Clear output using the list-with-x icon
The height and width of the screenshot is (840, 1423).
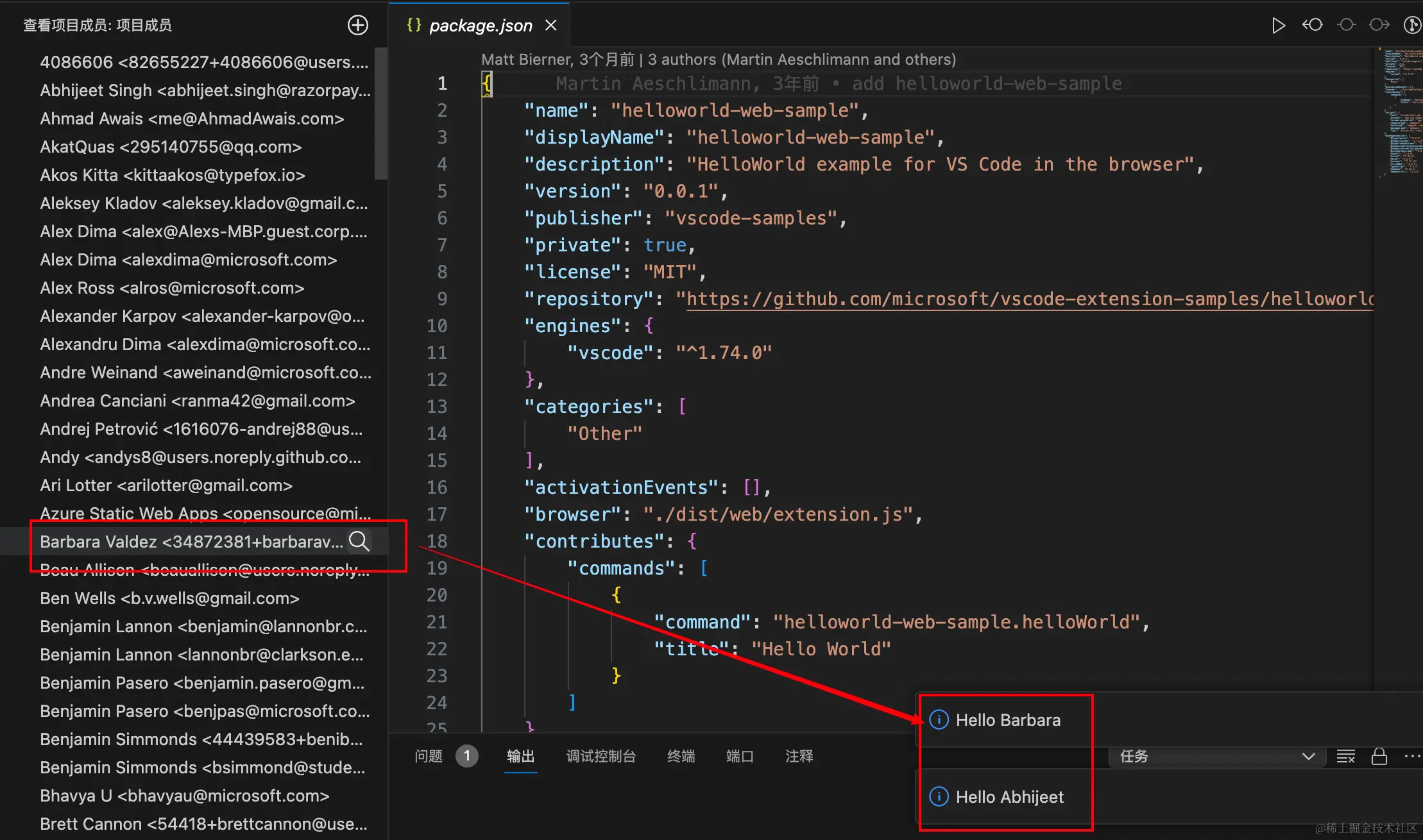tap(1345, 757)
